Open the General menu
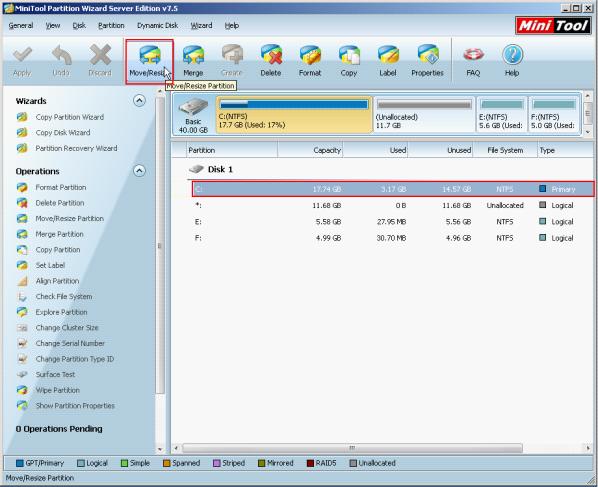 pos(21,26)
